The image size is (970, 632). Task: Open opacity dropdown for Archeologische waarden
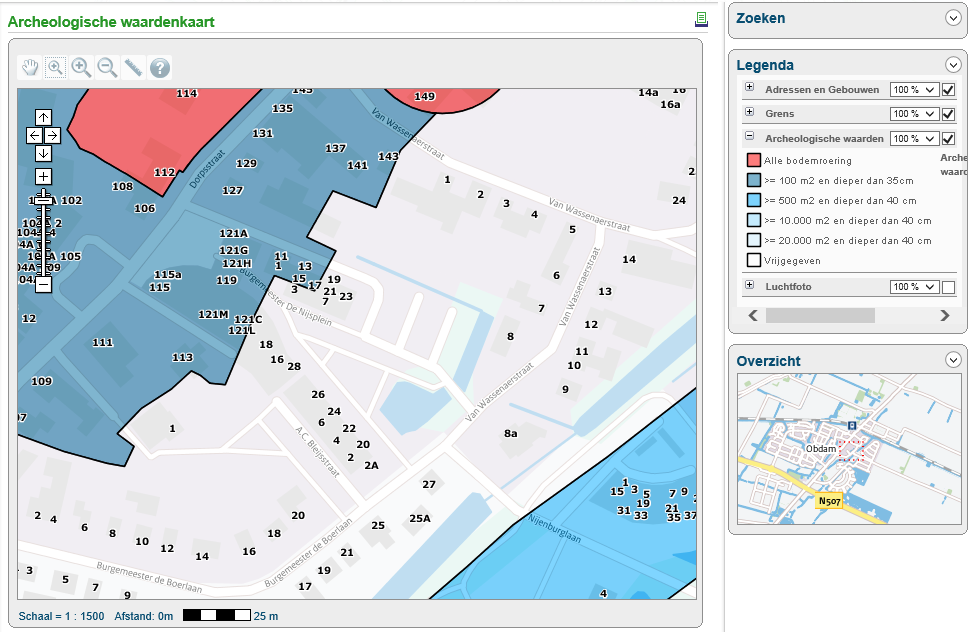pos(914,139)
